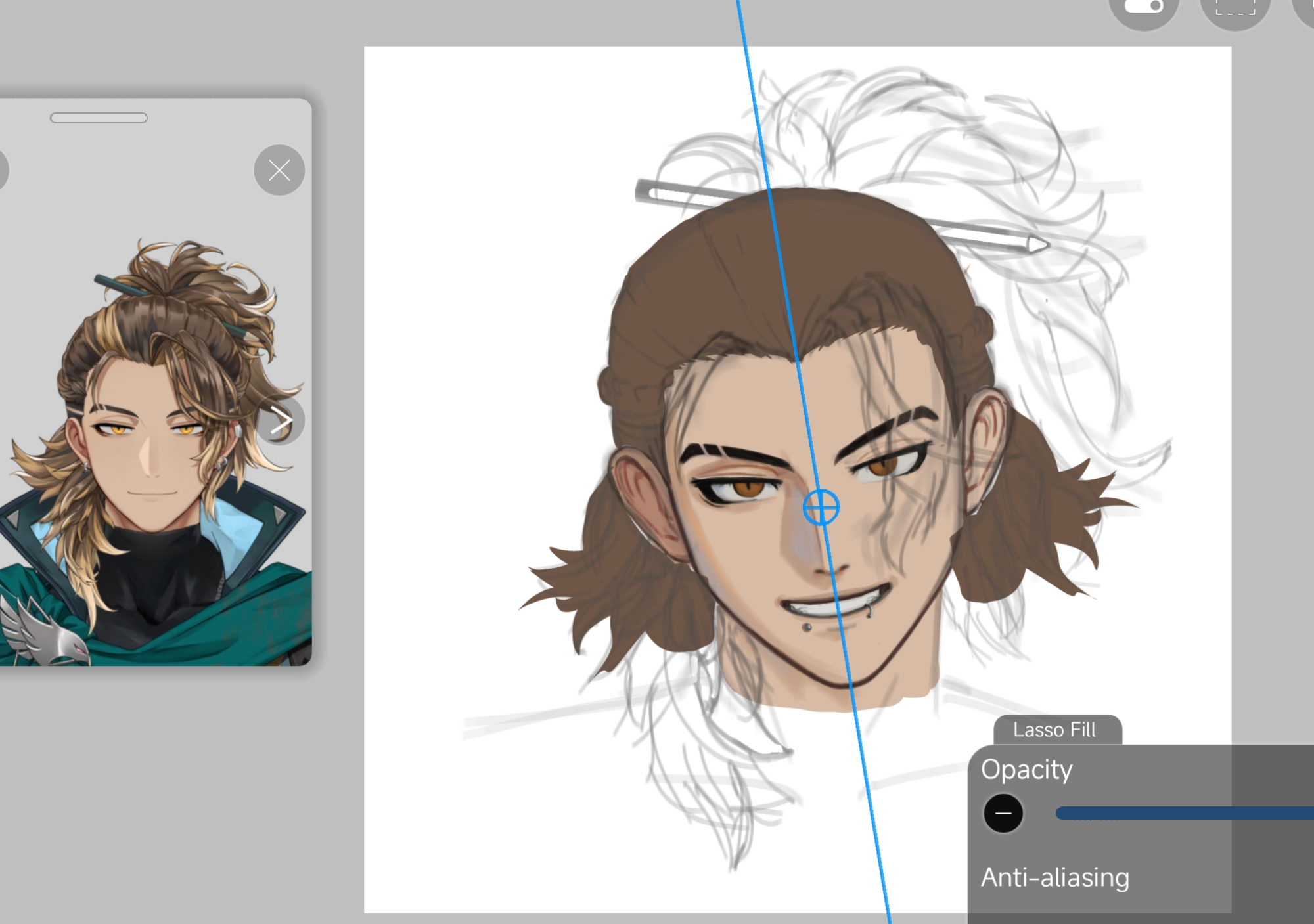Click the partially hidden button left of reference

pos(2,170)
